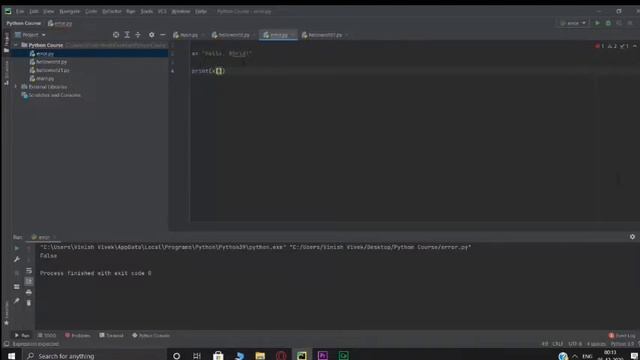Toggle pin tab in Run panel
This screenshot has width=640, height=360.
[17, 301]
